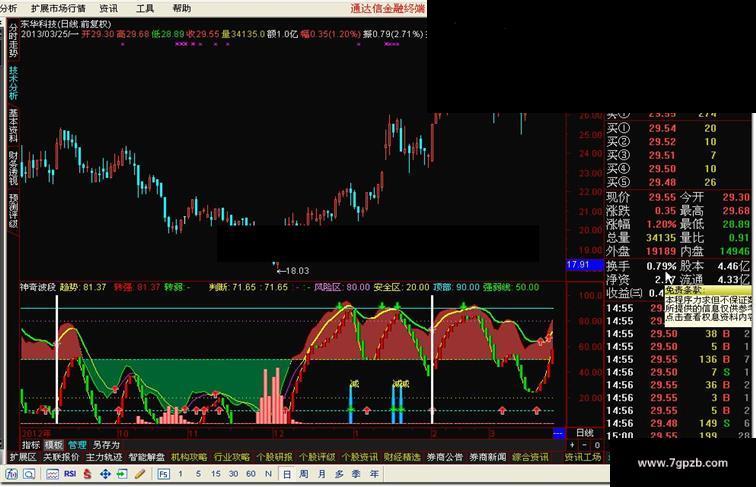Select the pencil drawing tool icon
Image resolution: width=756 pixels, height=487 pixels.
point(140,474)
